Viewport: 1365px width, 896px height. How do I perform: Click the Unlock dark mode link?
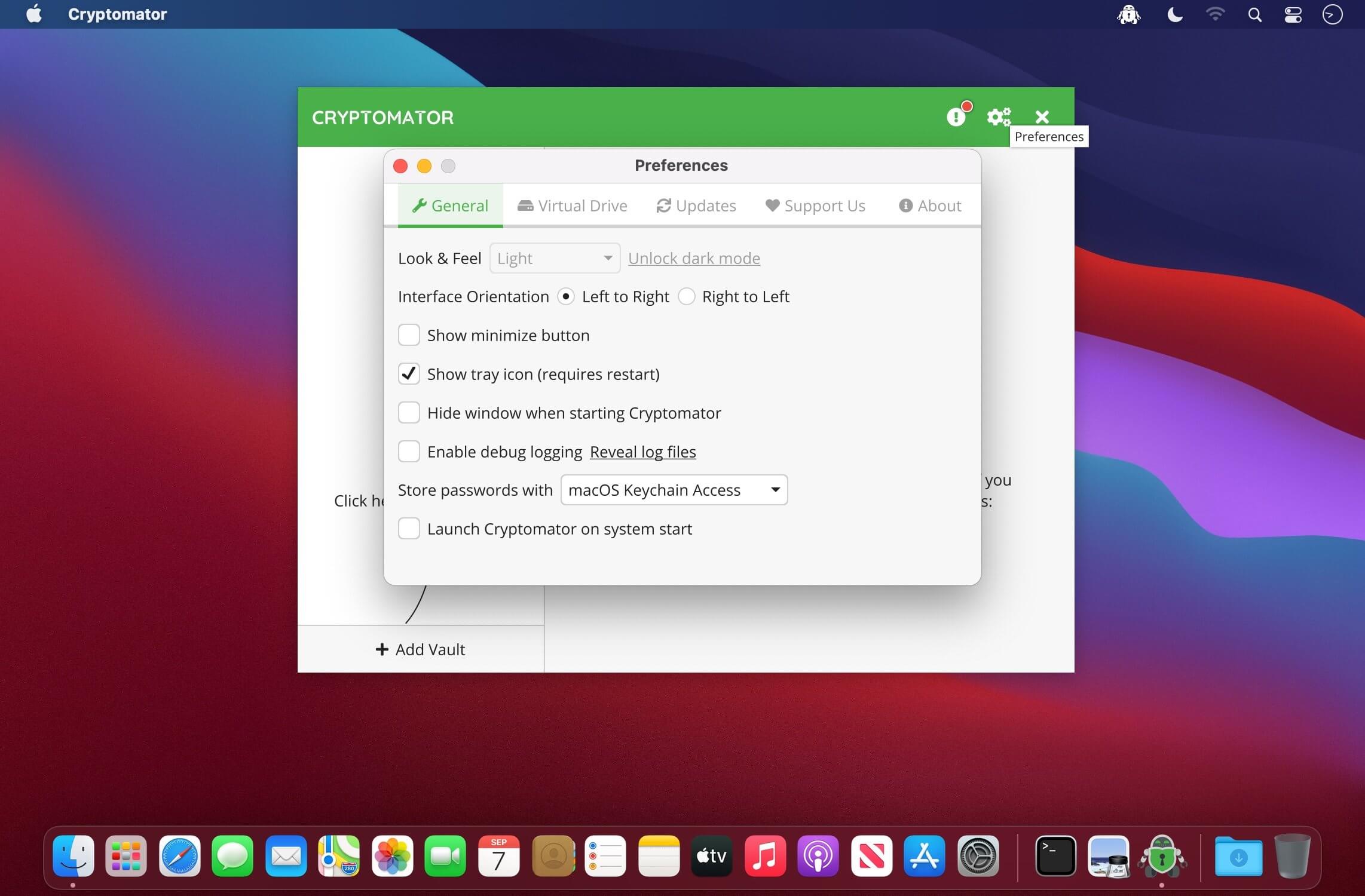point(694,258)
